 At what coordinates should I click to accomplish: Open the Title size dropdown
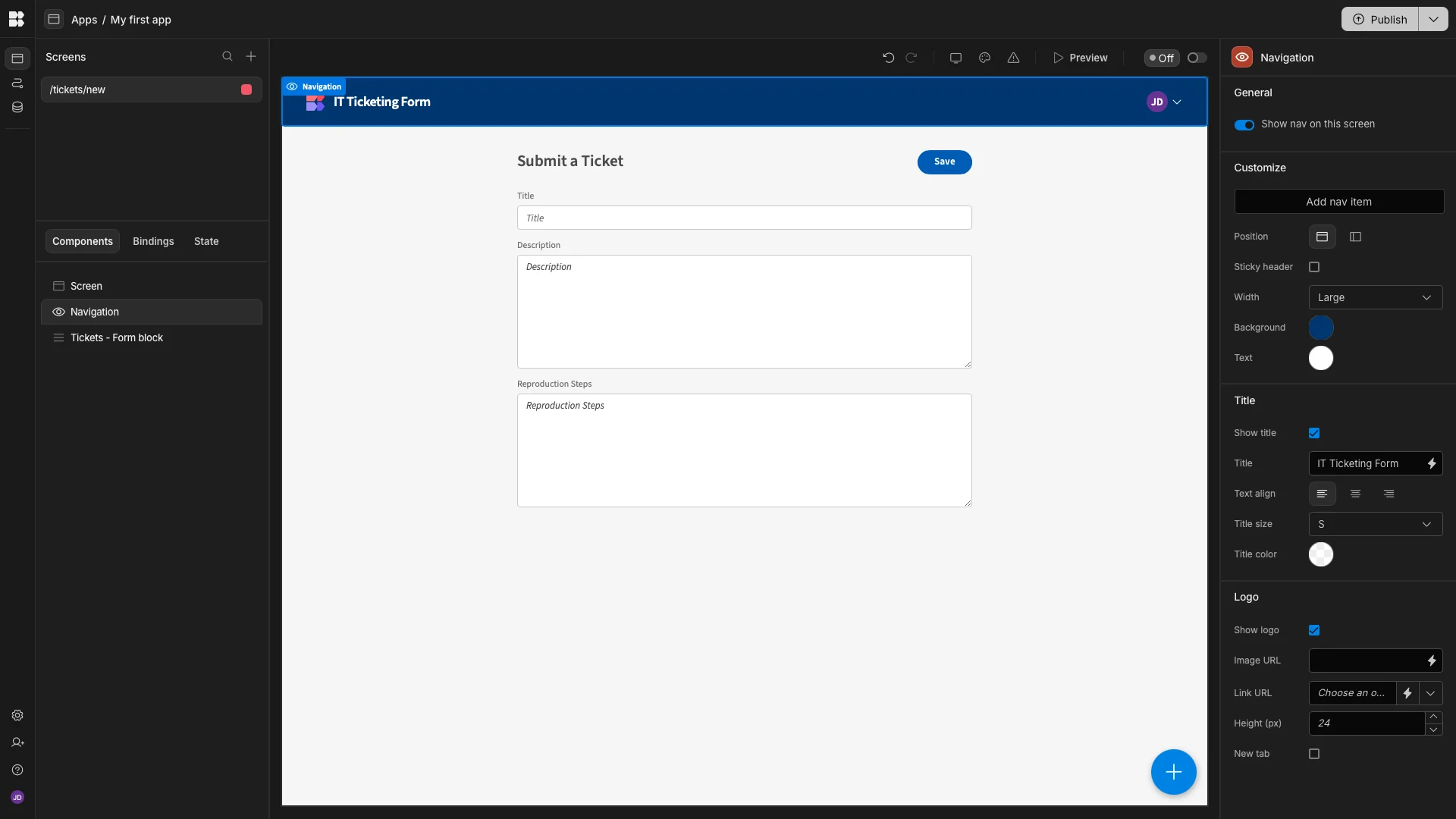(x=1376, y=524)
